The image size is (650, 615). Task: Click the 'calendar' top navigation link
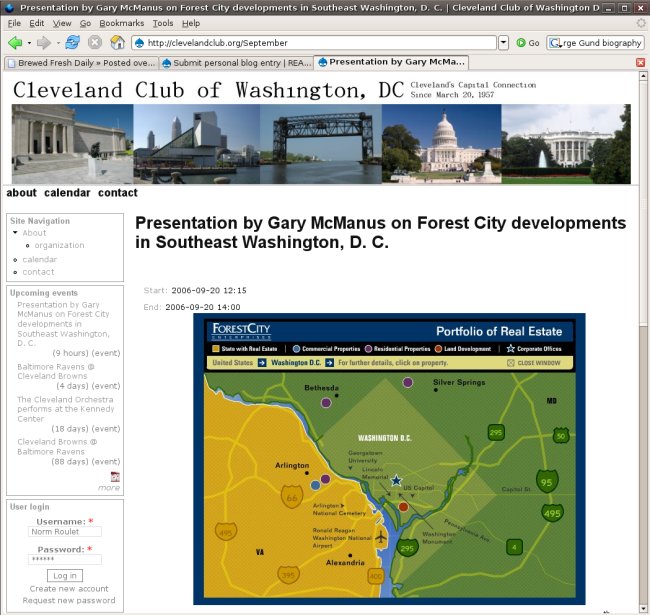pyautogui.click(x=67, y=193)
